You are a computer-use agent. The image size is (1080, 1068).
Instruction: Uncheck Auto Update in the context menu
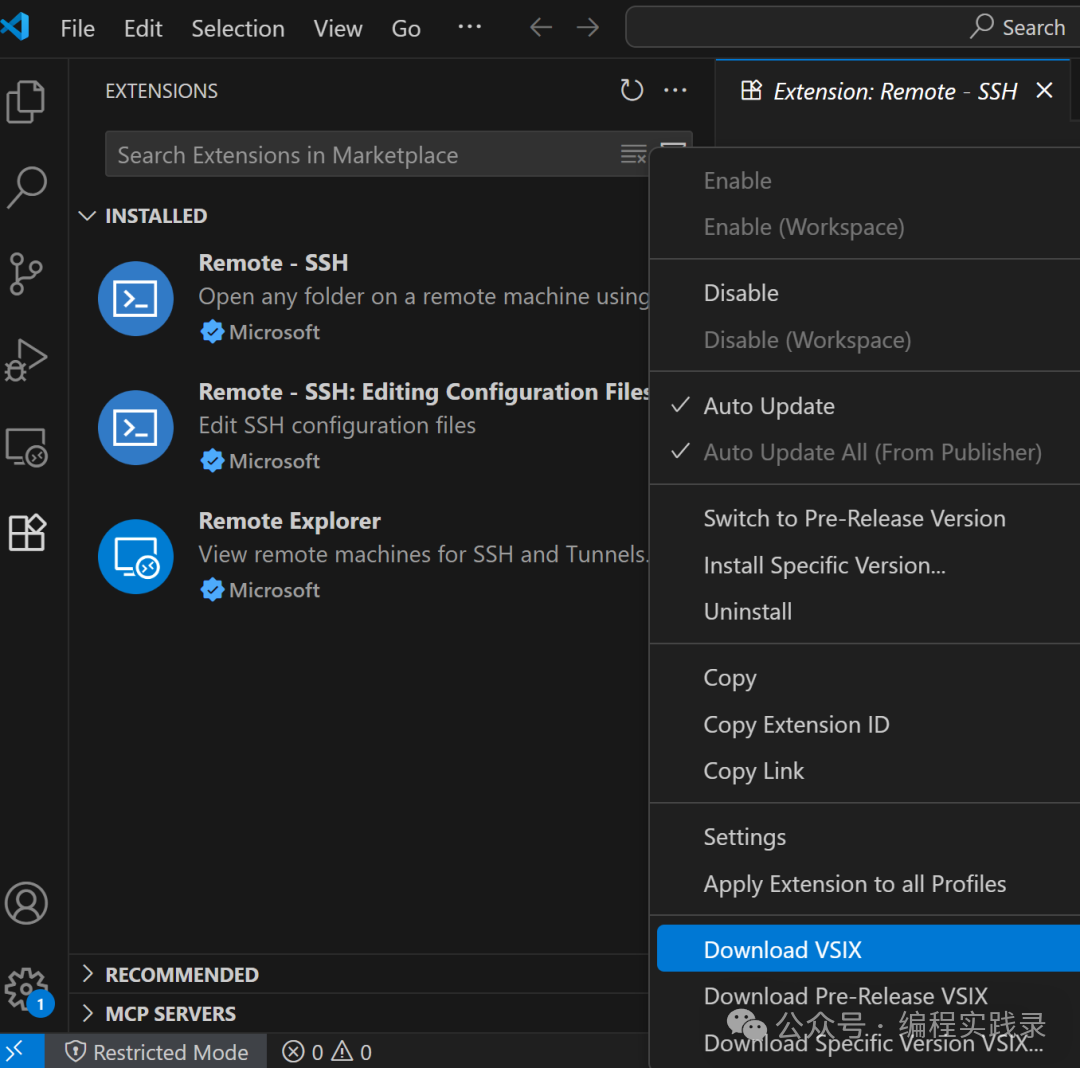click(x=769, y=405)
